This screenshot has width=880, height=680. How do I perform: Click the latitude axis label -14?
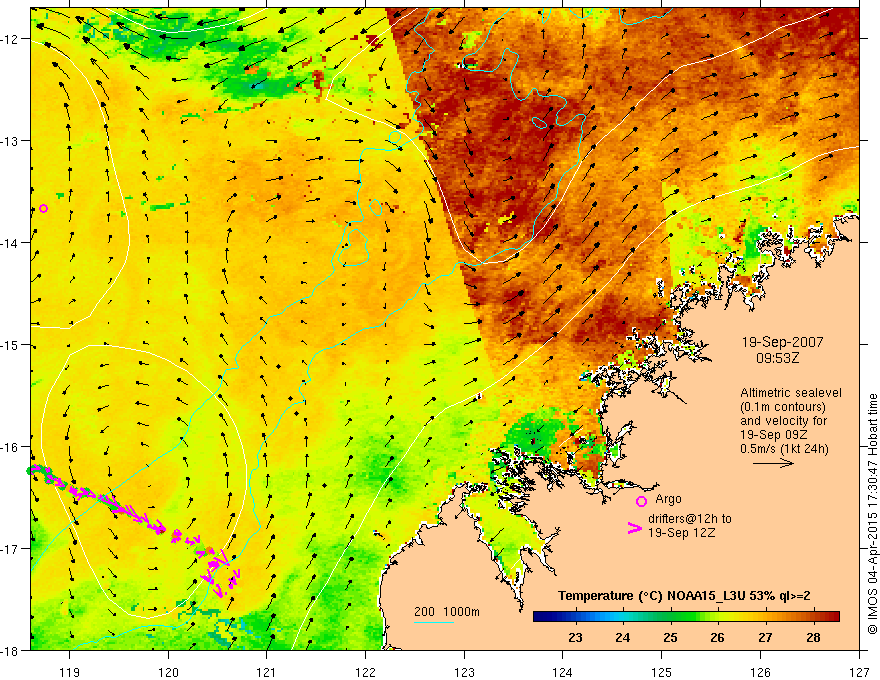click(11, 243)
